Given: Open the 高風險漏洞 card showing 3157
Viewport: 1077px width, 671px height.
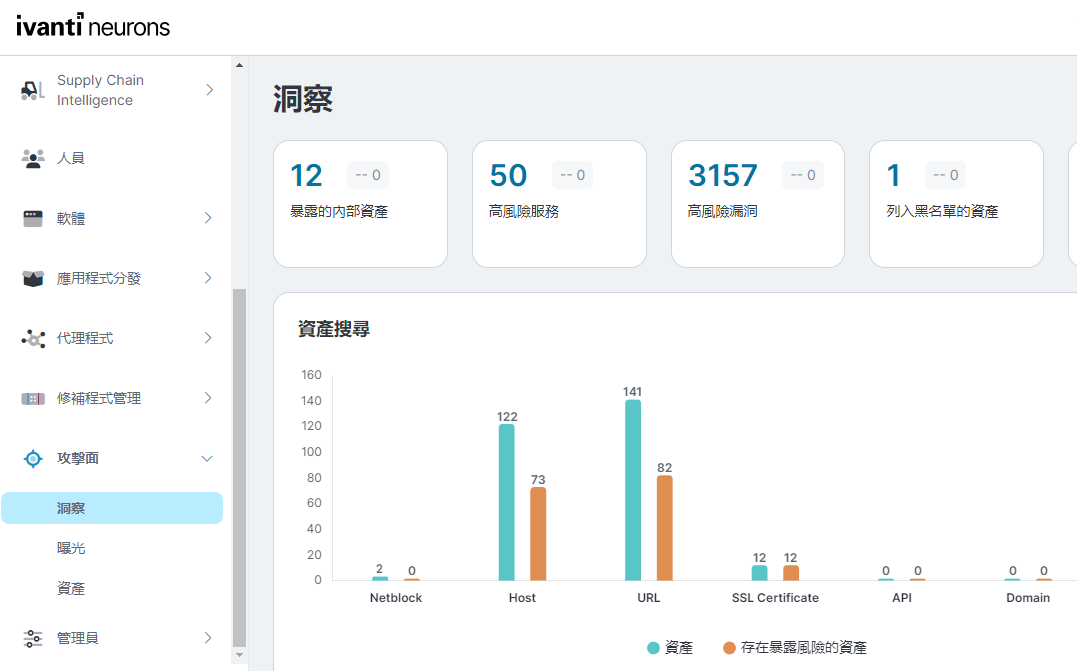Looking at the screenshot, I should (758, 204).
